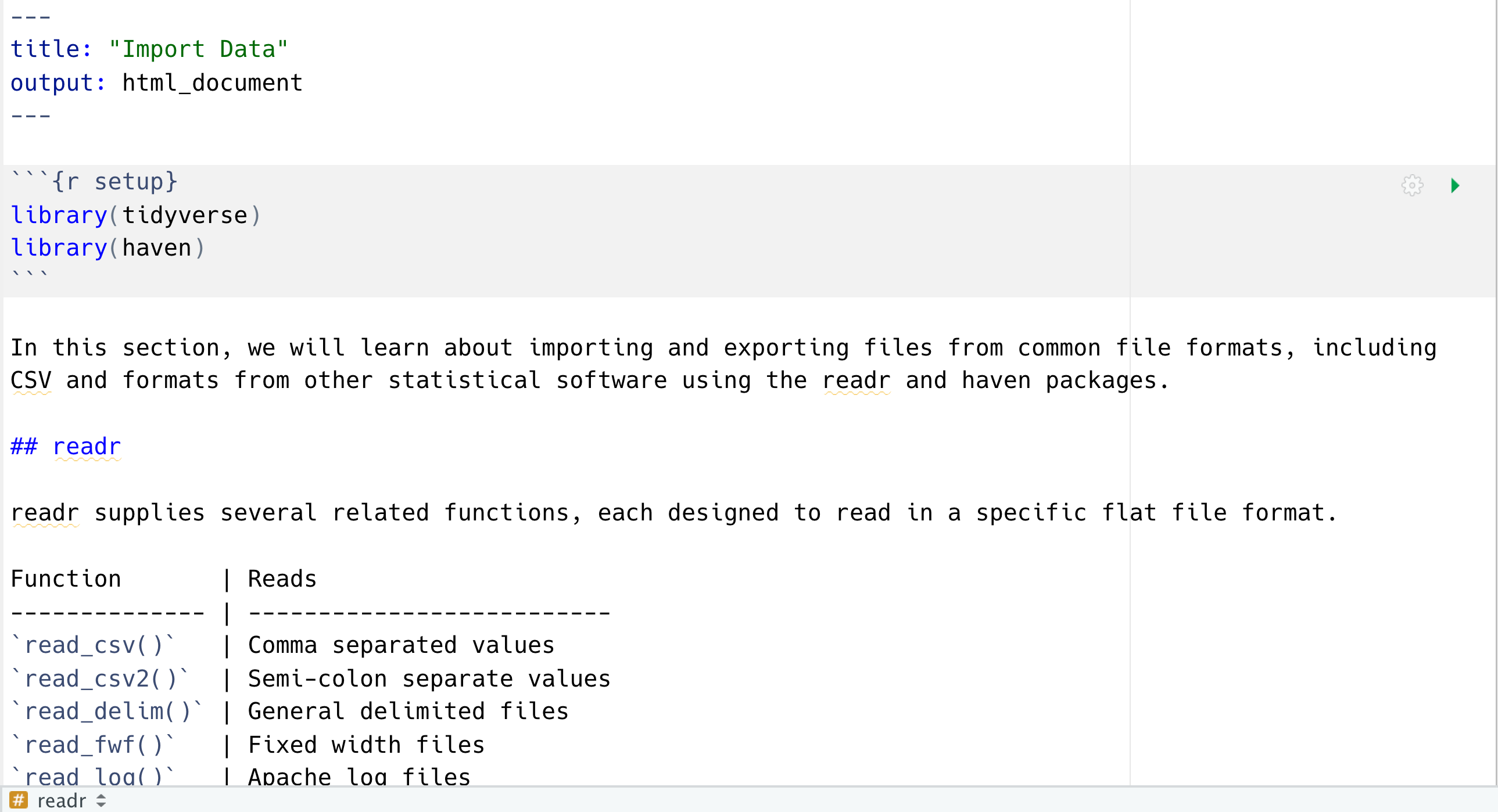
Task: Click the underlined word CSV
Action: click(x=31, y=380)
